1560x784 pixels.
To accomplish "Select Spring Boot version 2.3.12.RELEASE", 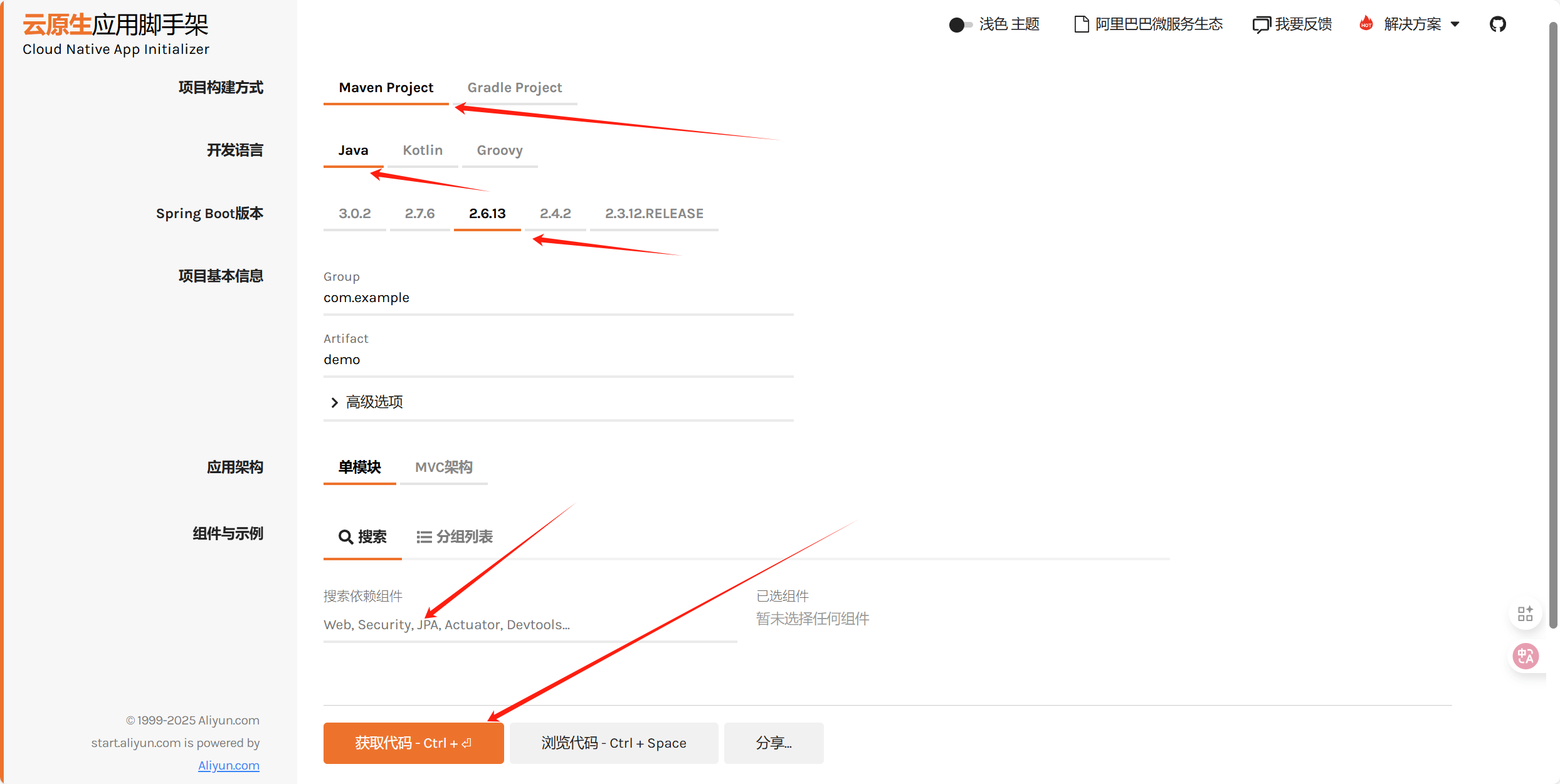I will click(x=654, y=214).
